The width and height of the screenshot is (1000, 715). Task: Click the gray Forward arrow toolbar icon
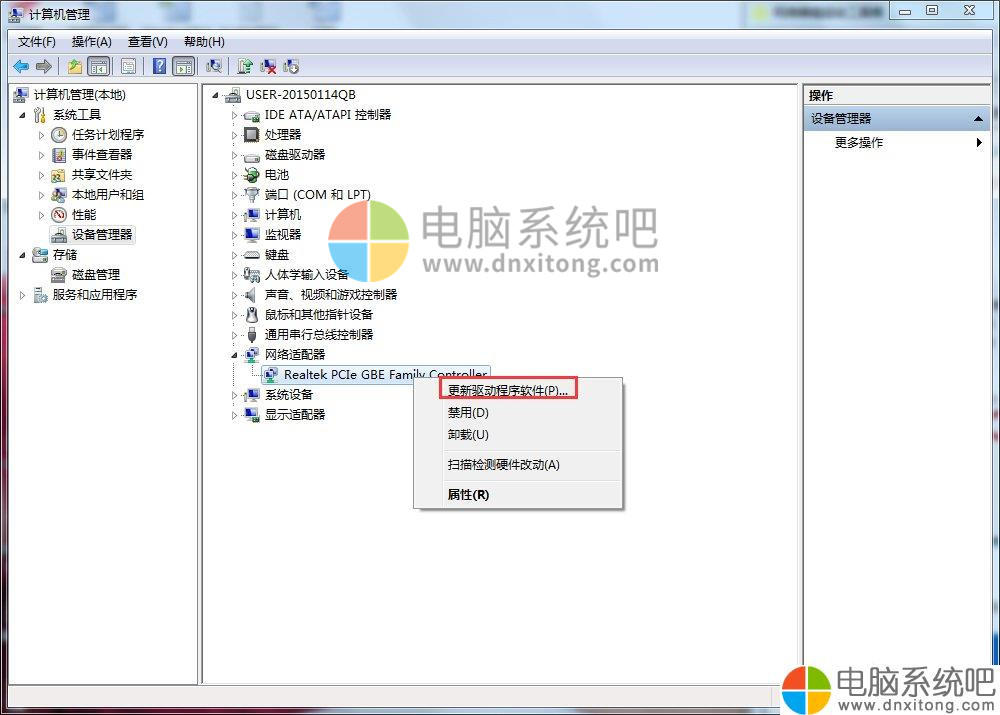[44, 66]
